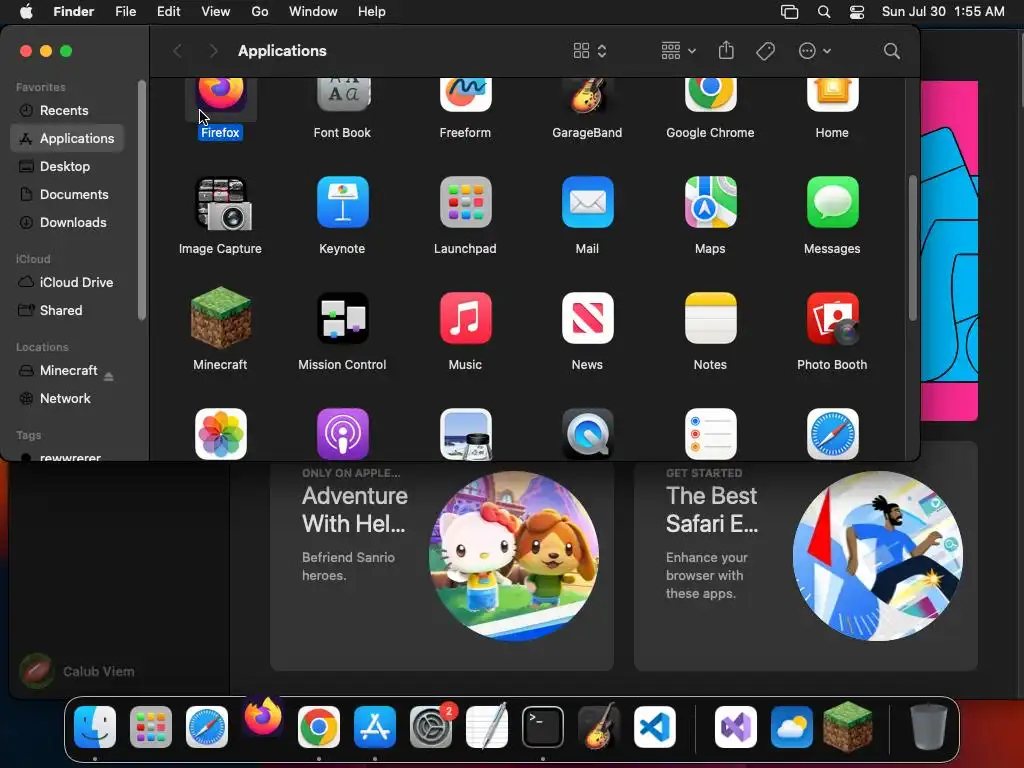1024x768 pixels.
Task: Select the GarageBand app in Finder
Action: coord(587,94)
